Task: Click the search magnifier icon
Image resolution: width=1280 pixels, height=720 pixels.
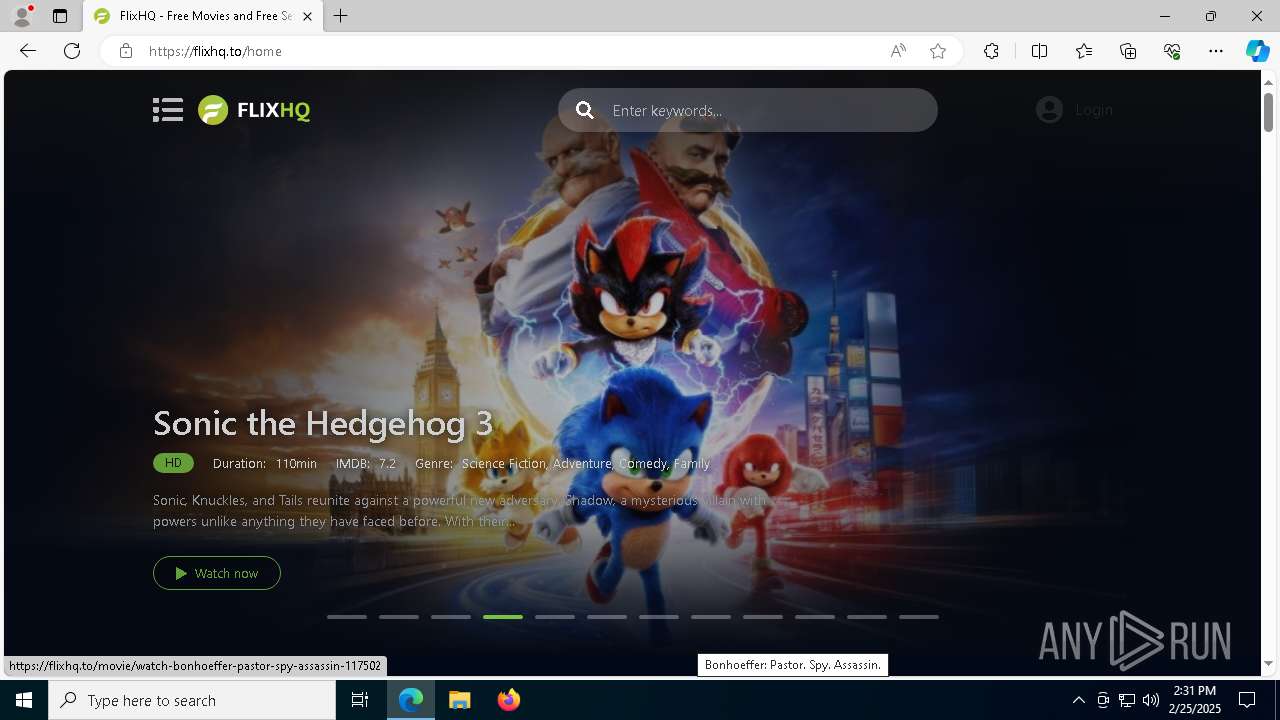Action: pyautogui.click(x=585, y=110)
